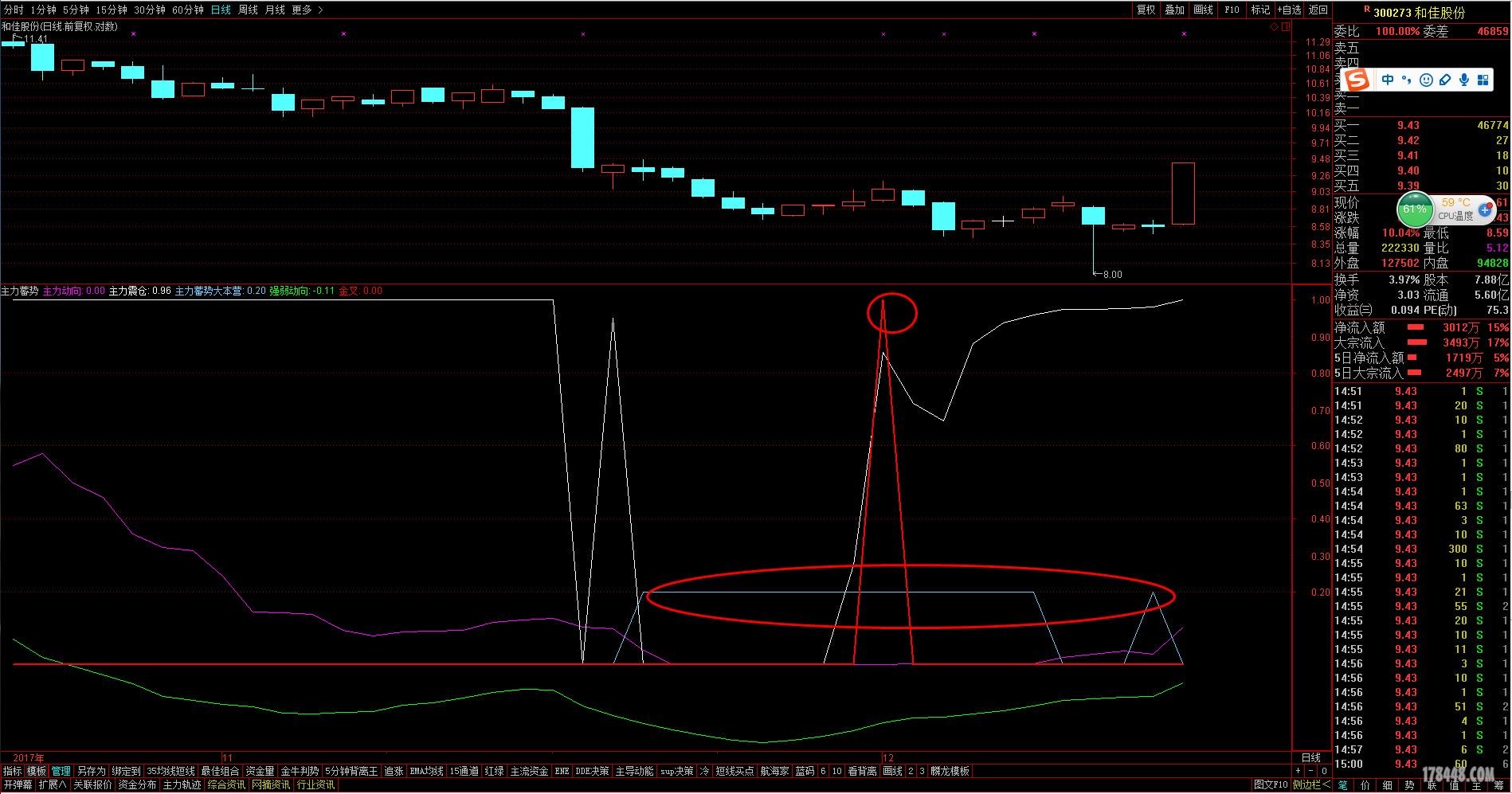Click 绑定到 bind option
Image resolution: width=1512 pixels, height=794 pixels.
(x=126, y=771)
